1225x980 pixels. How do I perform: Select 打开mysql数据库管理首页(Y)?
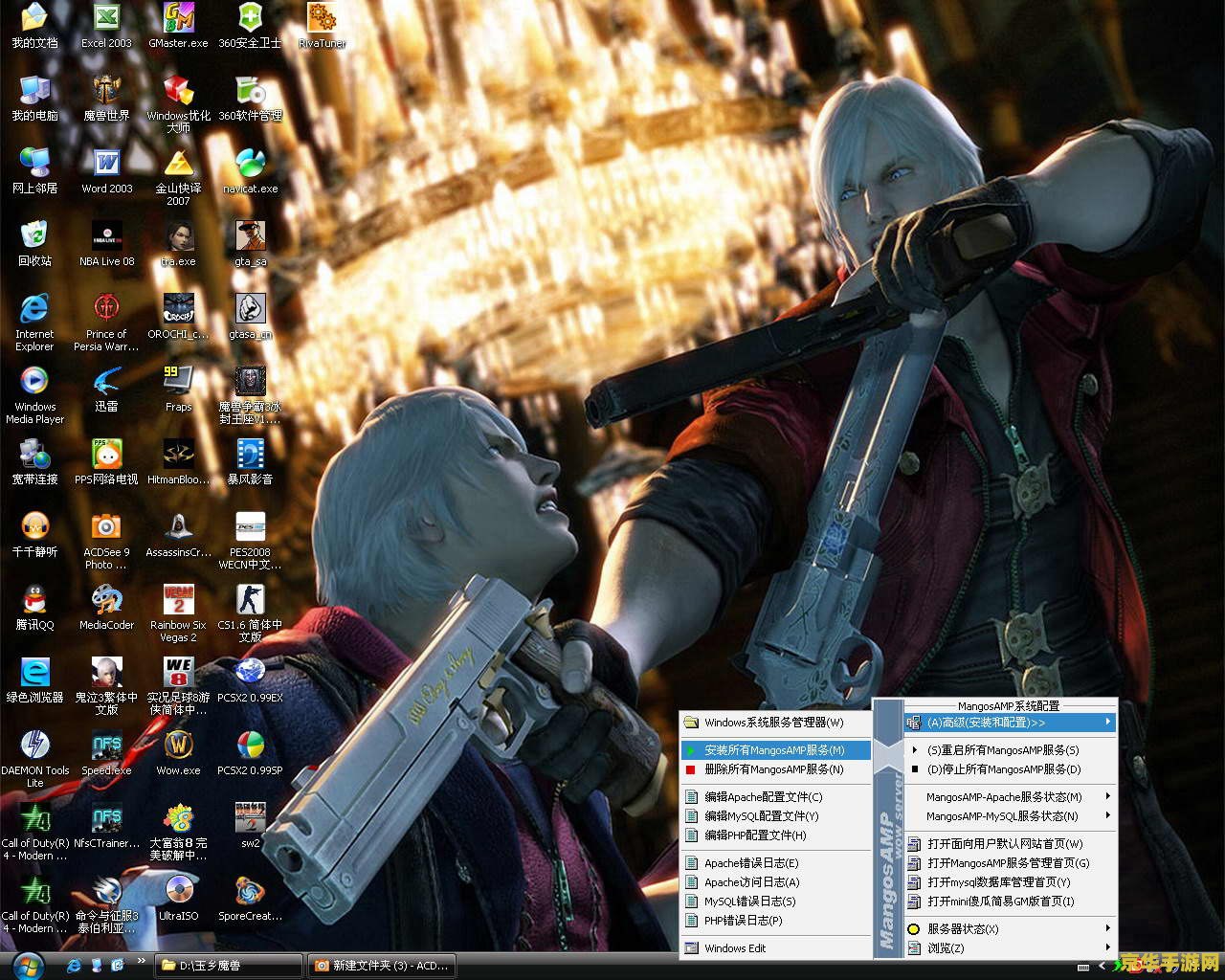(x=1011, y=882)
